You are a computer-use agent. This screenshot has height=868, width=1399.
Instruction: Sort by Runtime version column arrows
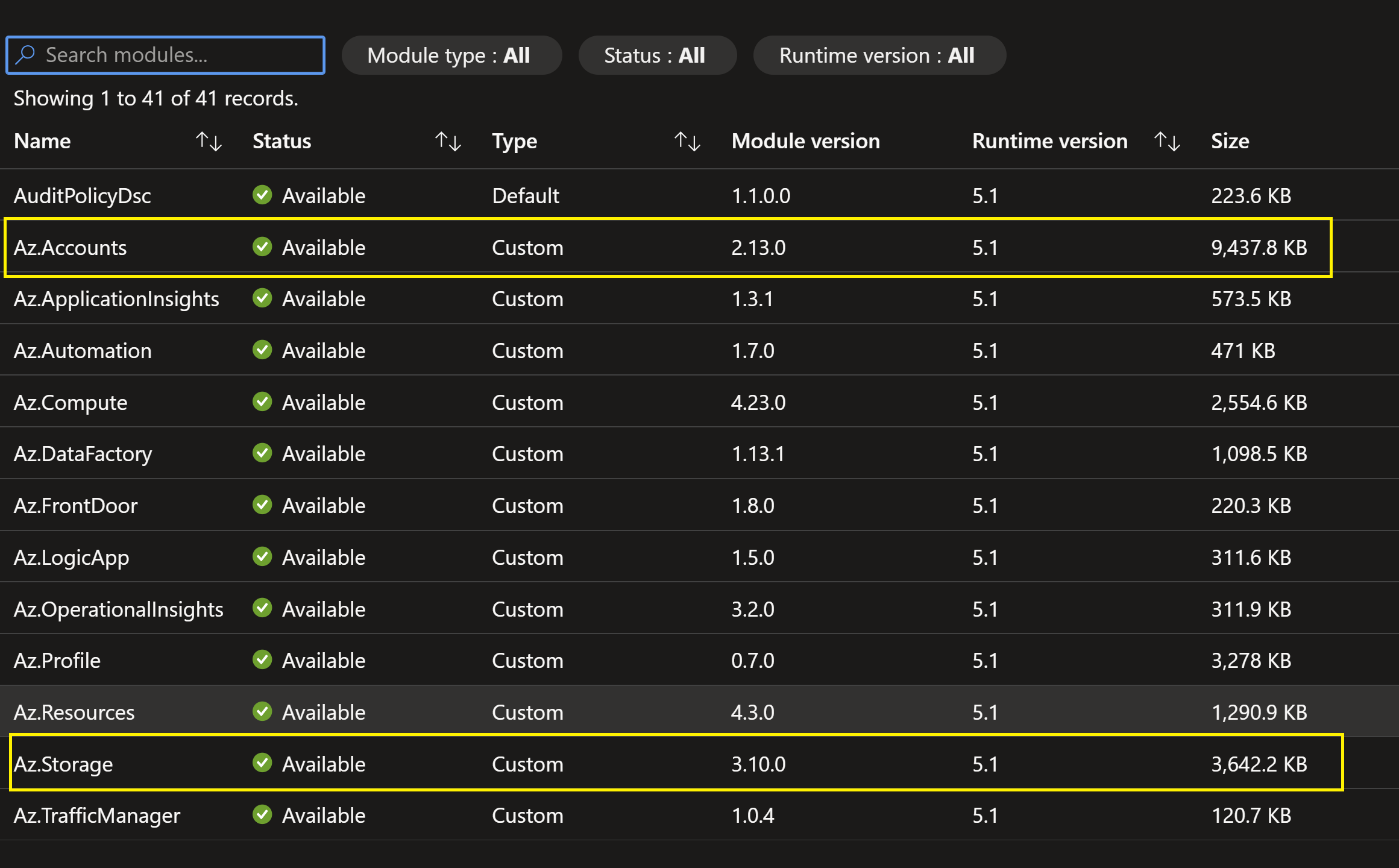[1168, 142]
